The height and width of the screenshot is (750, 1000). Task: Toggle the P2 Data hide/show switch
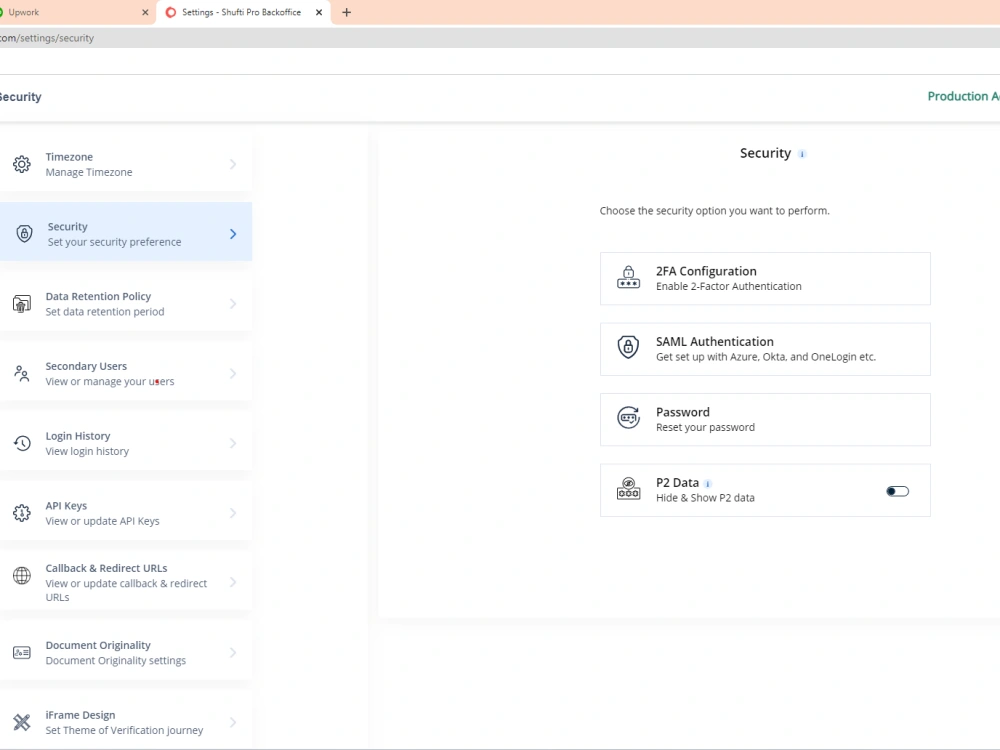(897, 491)
